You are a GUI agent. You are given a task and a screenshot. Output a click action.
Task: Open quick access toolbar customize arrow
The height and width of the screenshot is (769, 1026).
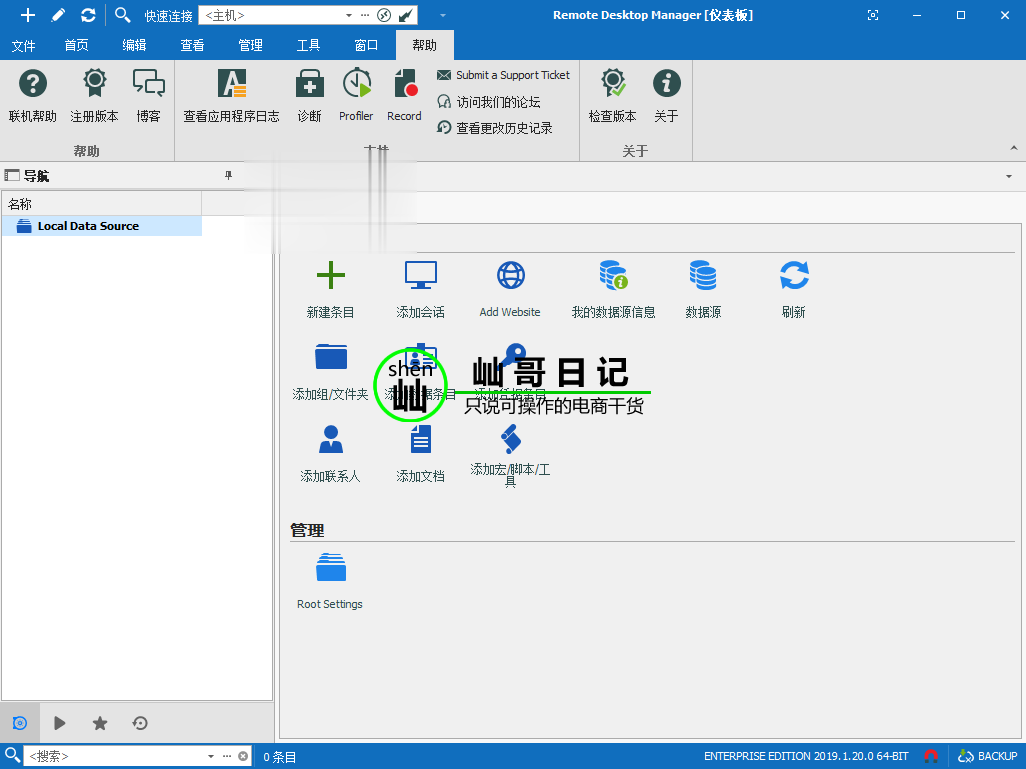click(x=443, y=15)
